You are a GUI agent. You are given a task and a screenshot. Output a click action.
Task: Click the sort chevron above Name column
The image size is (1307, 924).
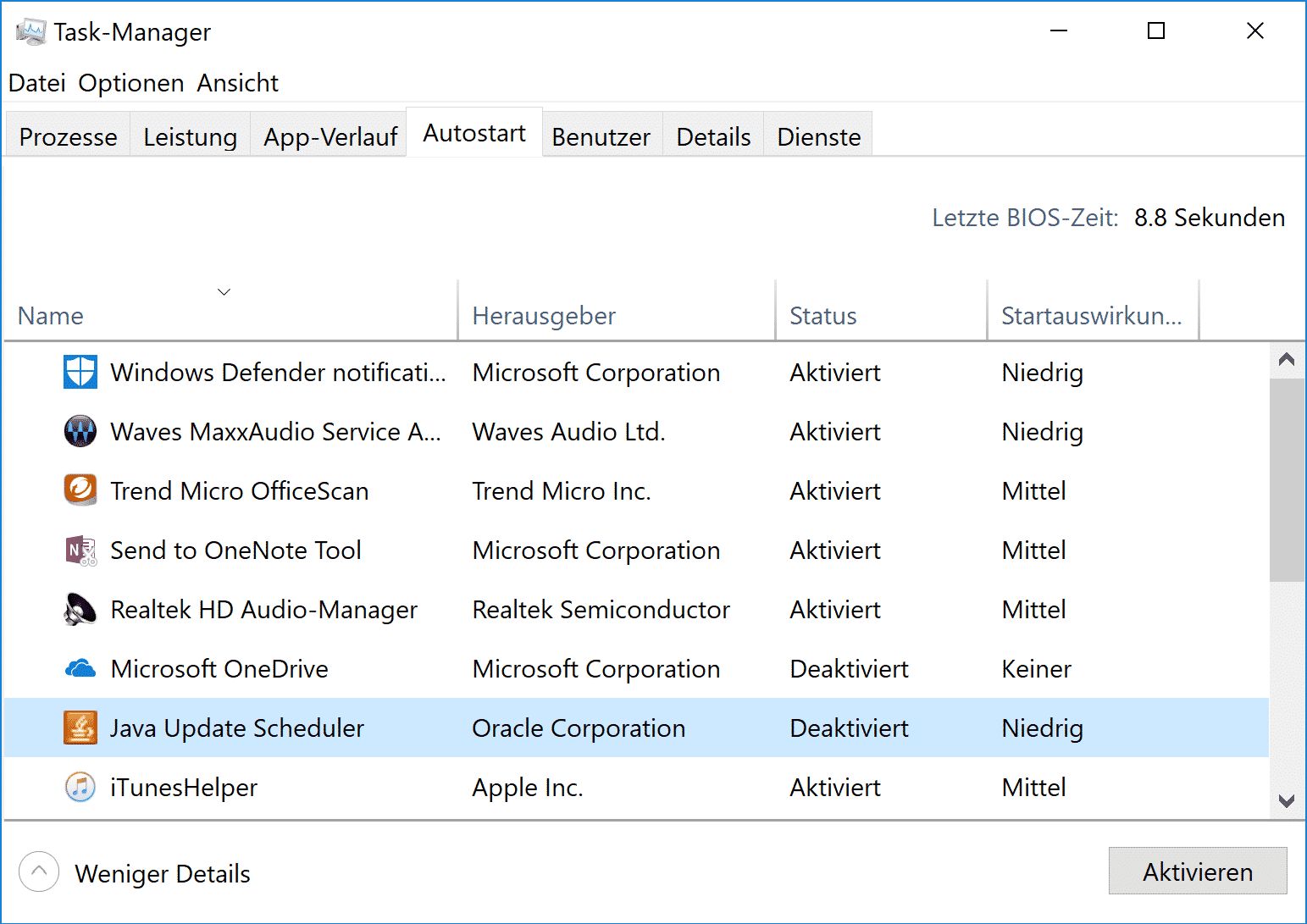click(x=224, y=291)
